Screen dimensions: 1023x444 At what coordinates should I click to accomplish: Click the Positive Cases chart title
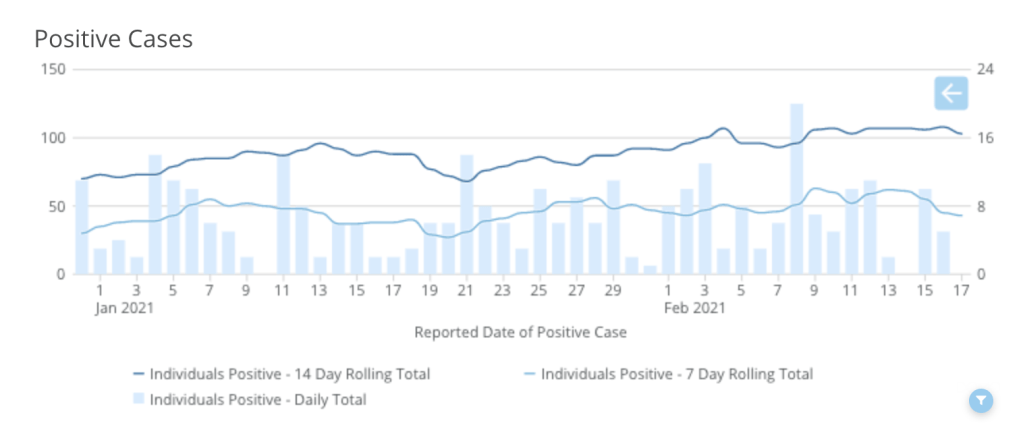[x=113, y=39]
